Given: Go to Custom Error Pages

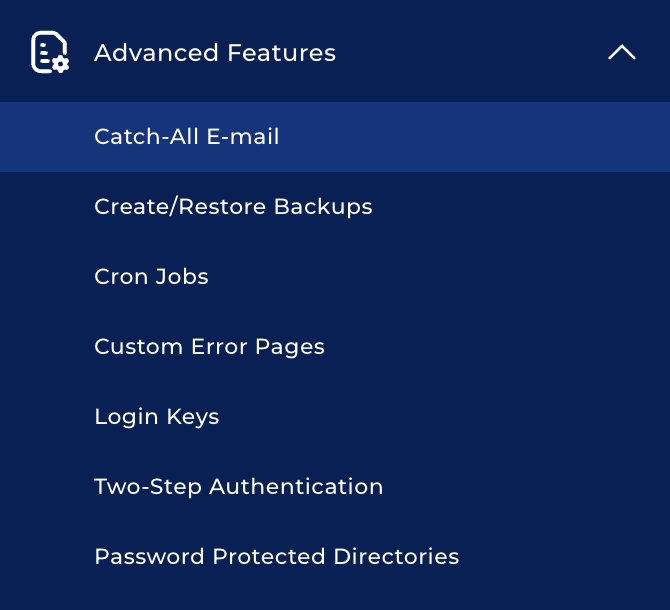Looking at the screenshot, I should (x=209, y=346).
